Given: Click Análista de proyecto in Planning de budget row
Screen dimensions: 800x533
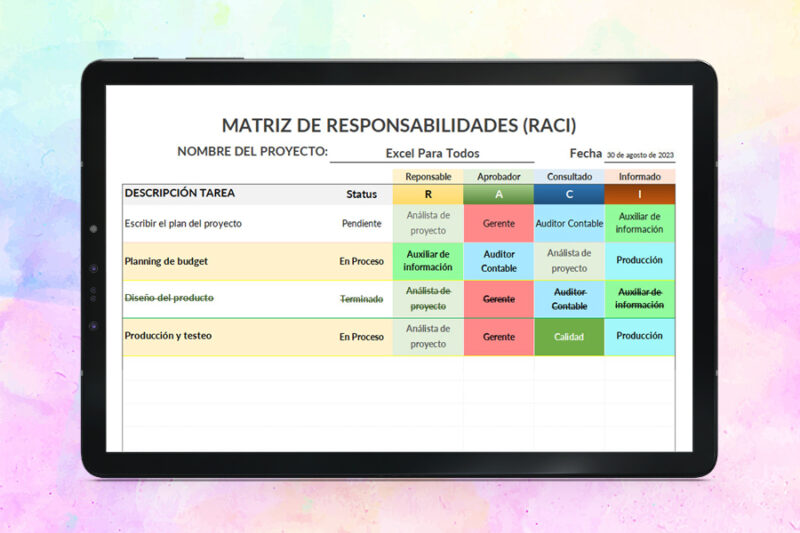Looking at the screenshot, I should coord(569,261).
